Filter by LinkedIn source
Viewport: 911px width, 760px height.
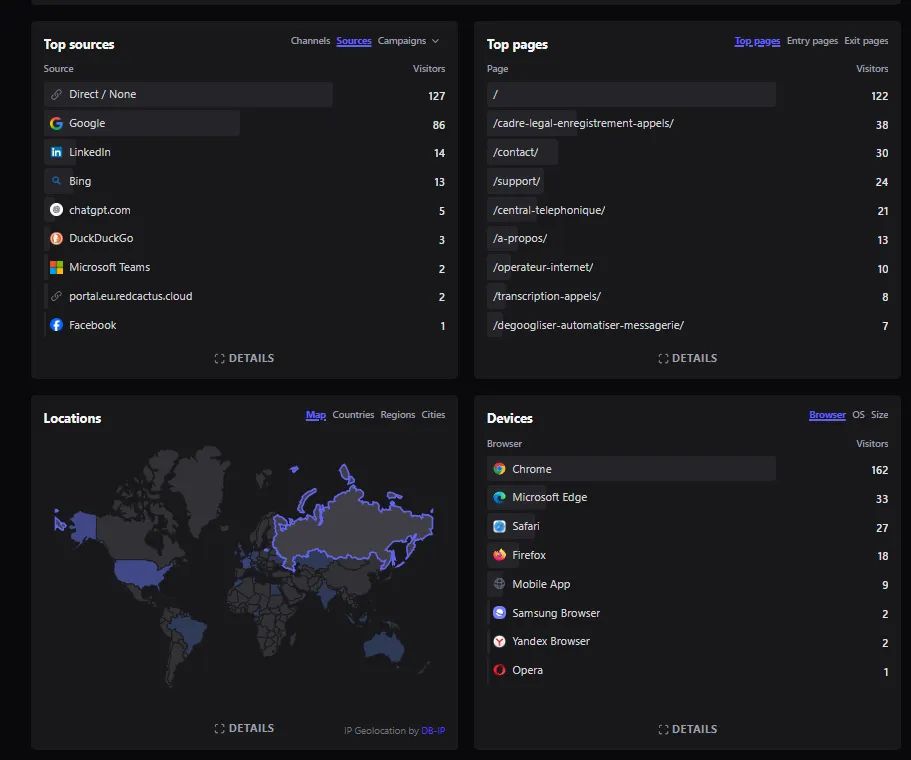(245, 152)
